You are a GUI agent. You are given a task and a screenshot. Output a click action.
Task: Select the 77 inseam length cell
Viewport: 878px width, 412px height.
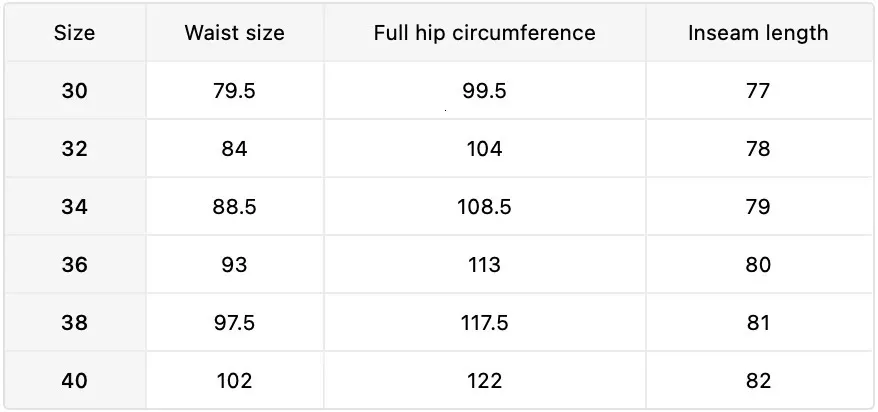758,91
